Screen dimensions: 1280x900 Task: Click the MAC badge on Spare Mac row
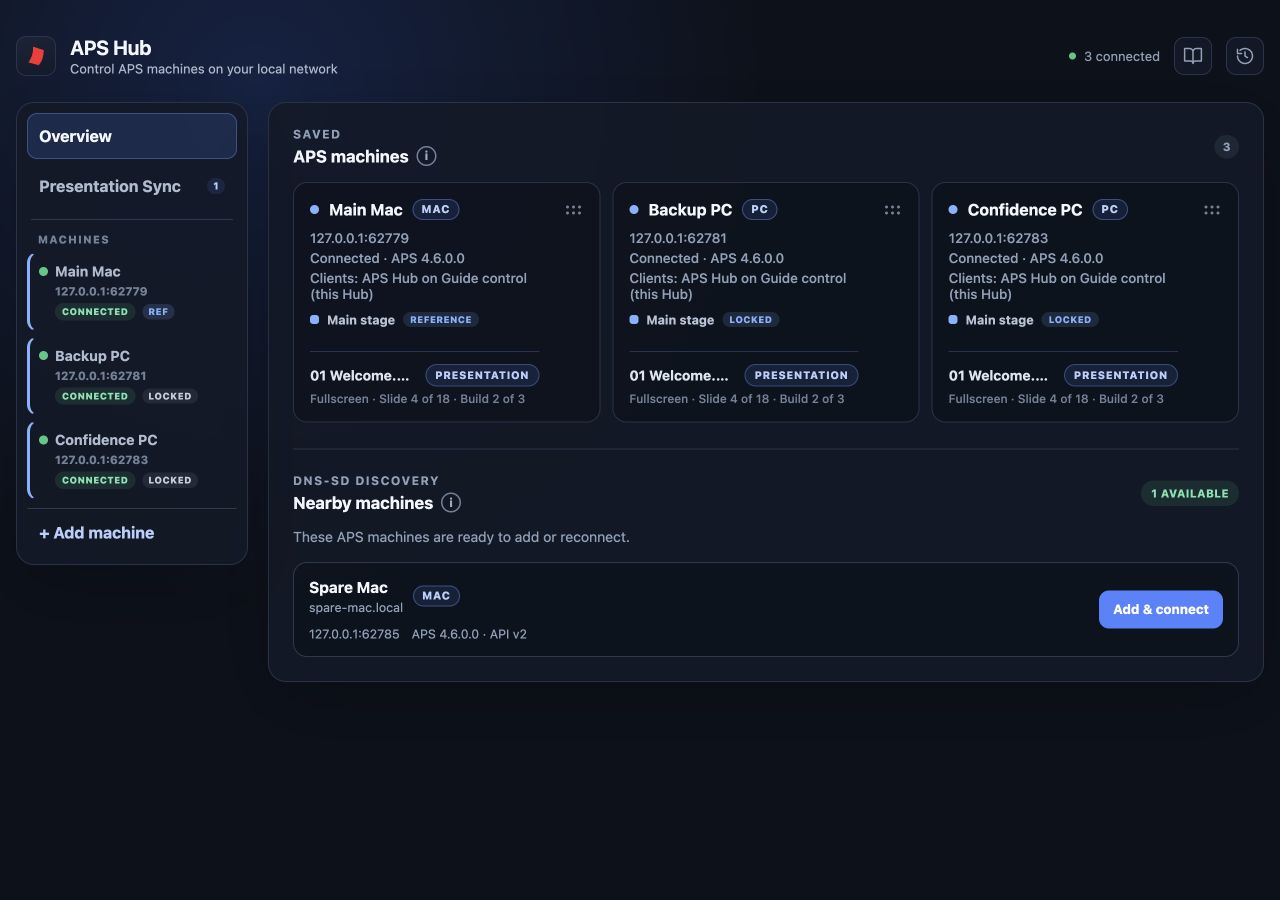tap(436, 596)
